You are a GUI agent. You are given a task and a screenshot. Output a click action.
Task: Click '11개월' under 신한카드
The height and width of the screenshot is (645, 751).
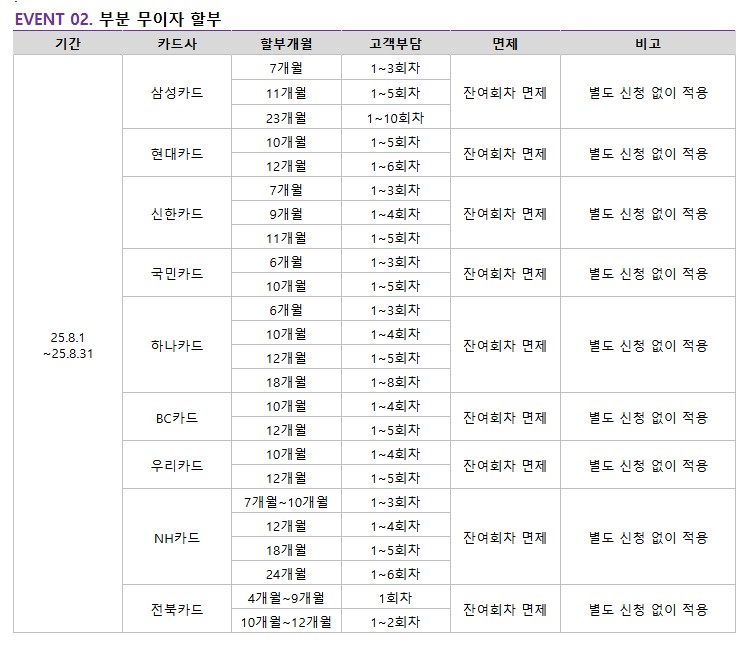coord(286,238)
